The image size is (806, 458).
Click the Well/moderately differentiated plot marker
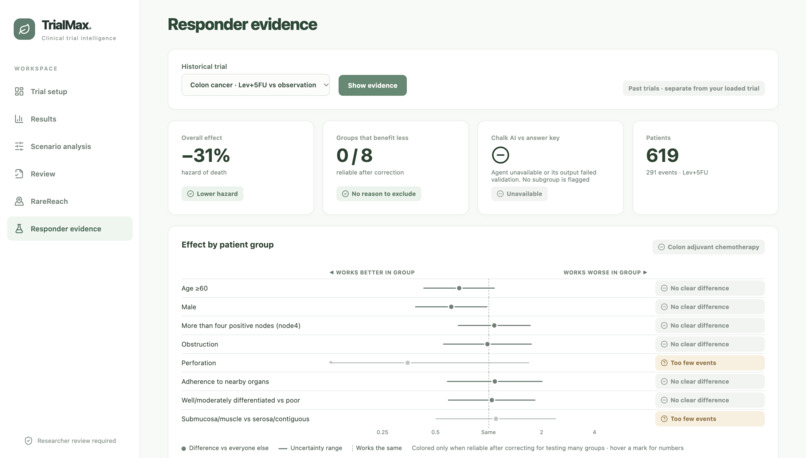point(492,400)
